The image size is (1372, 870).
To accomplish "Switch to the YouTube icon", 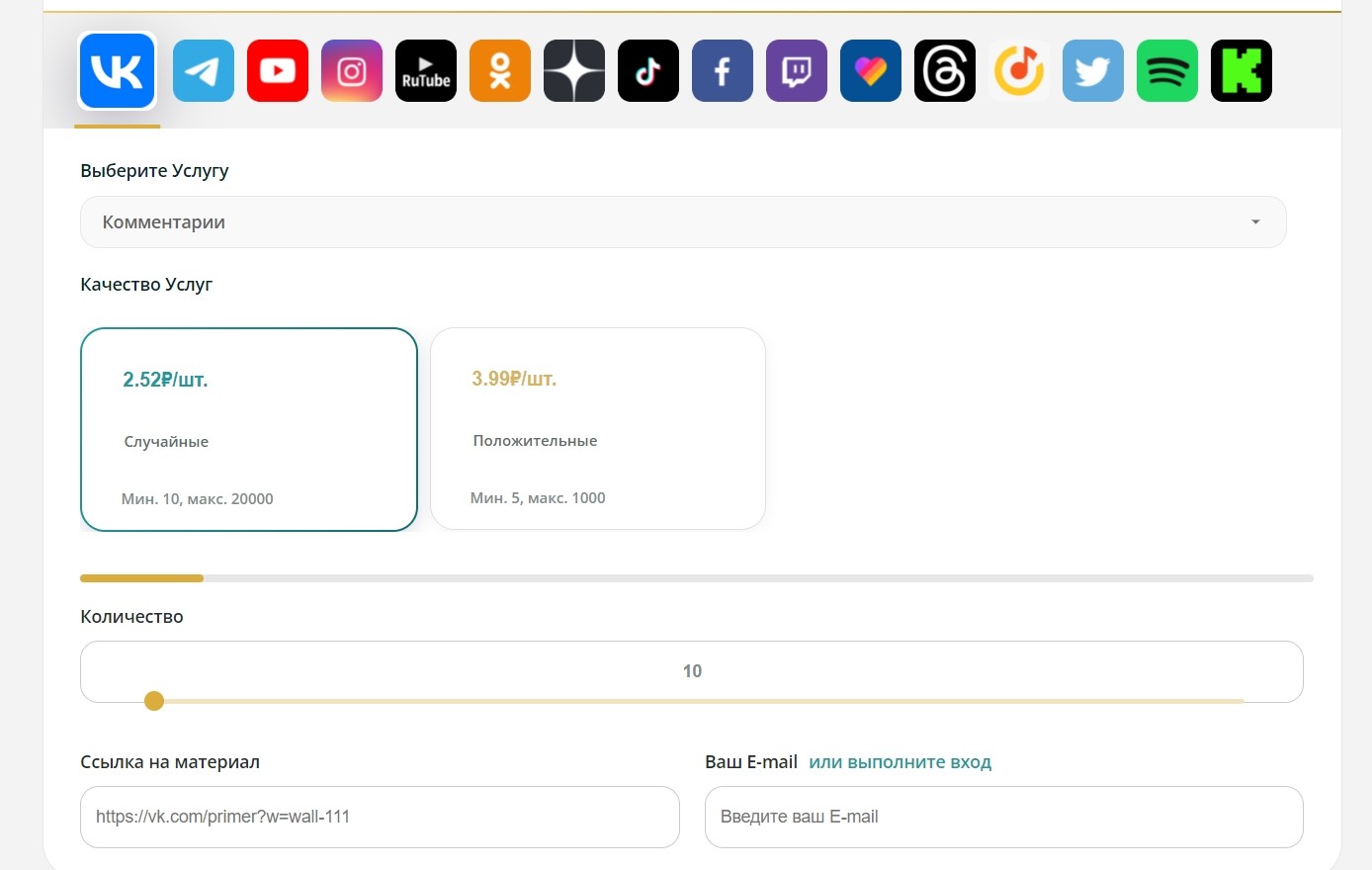I will (278, 70).
